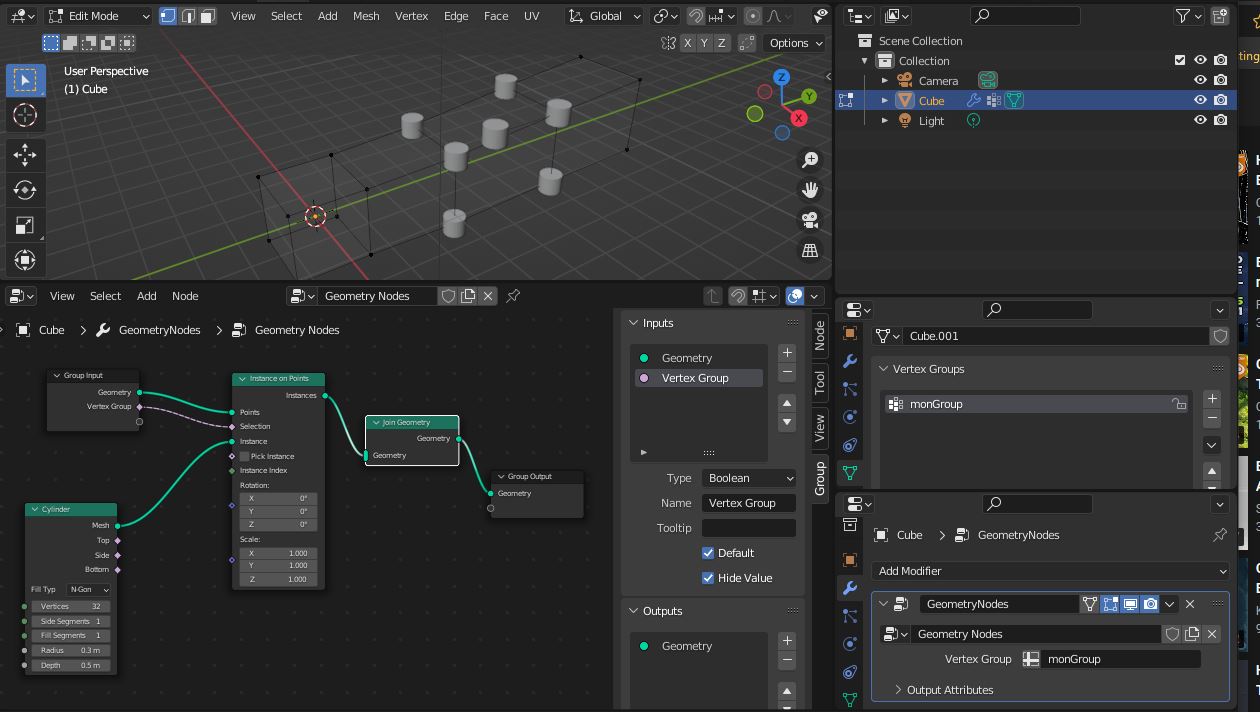Exclude Collection from view layer checkbox
This screenshot has height=712, width=1260.
point(1180,60)
